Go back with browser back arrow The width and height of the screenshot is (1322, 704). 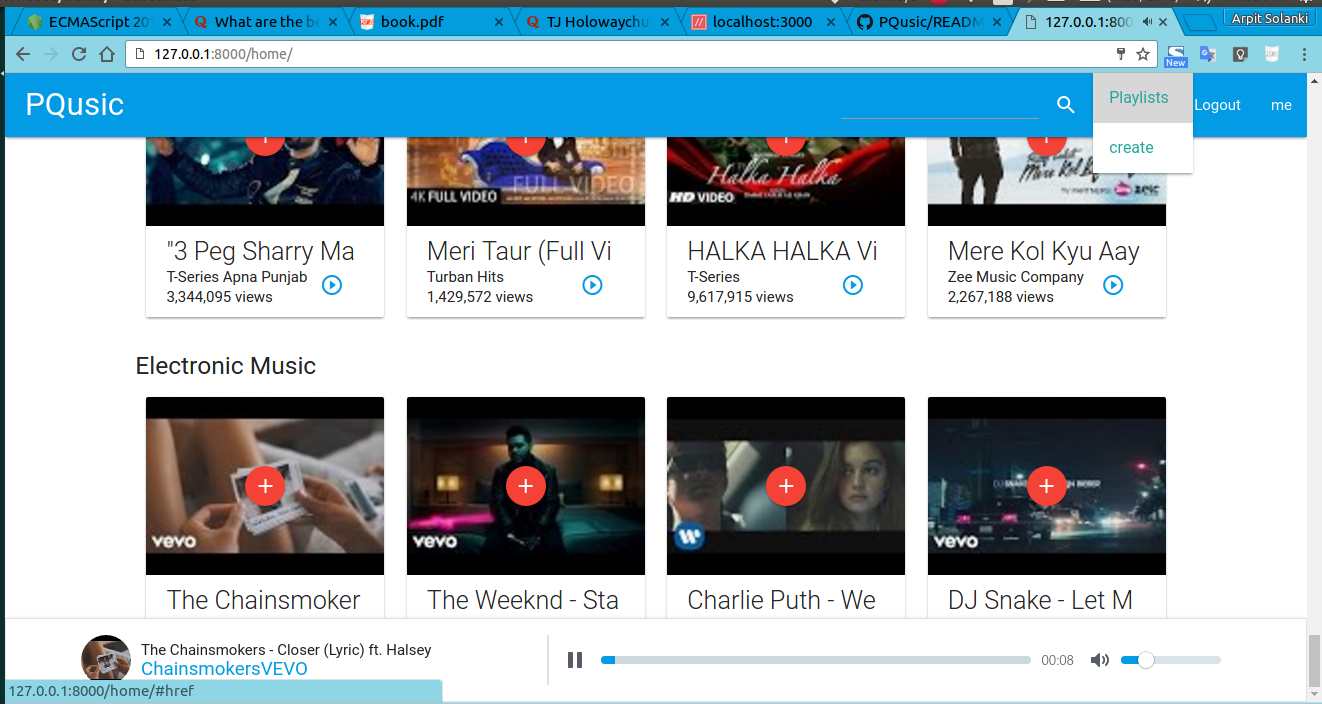tap(23, 54)
